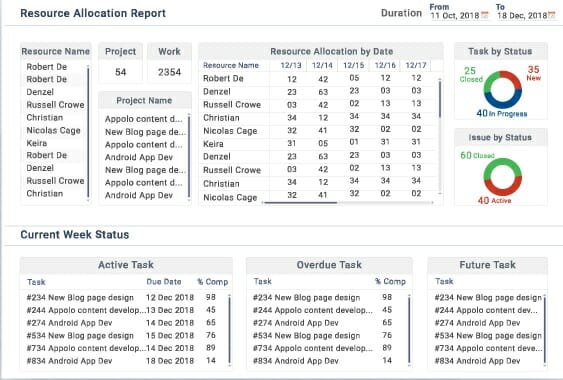Click the Issue by Status panel title
This screenshot has width=563, height=380.
[x=500, y=138]
